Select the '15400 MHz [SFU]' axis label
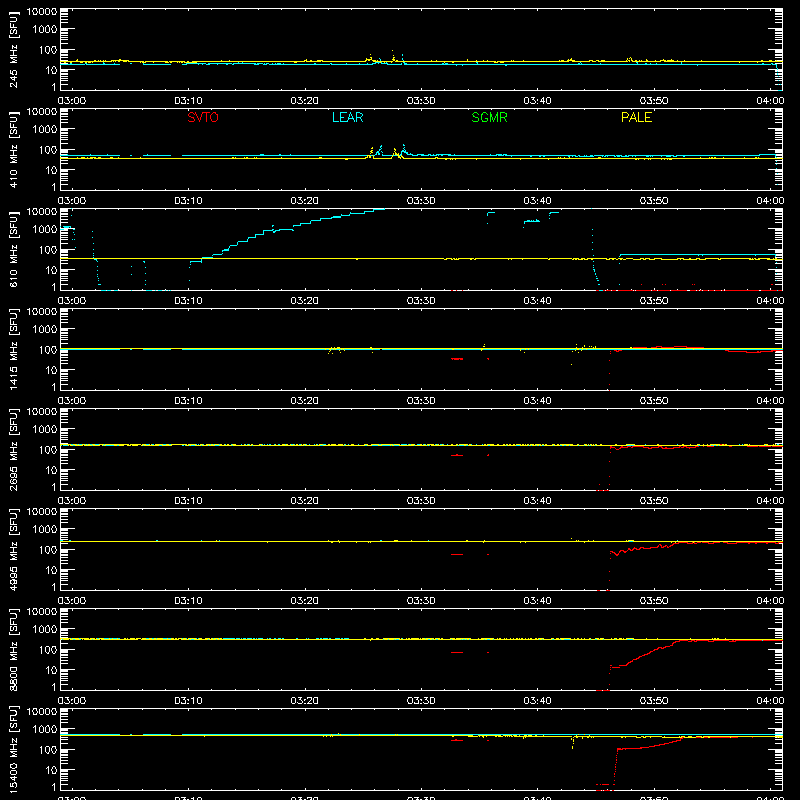Screen dimensions: 800x800 click(x=14, y=750)
